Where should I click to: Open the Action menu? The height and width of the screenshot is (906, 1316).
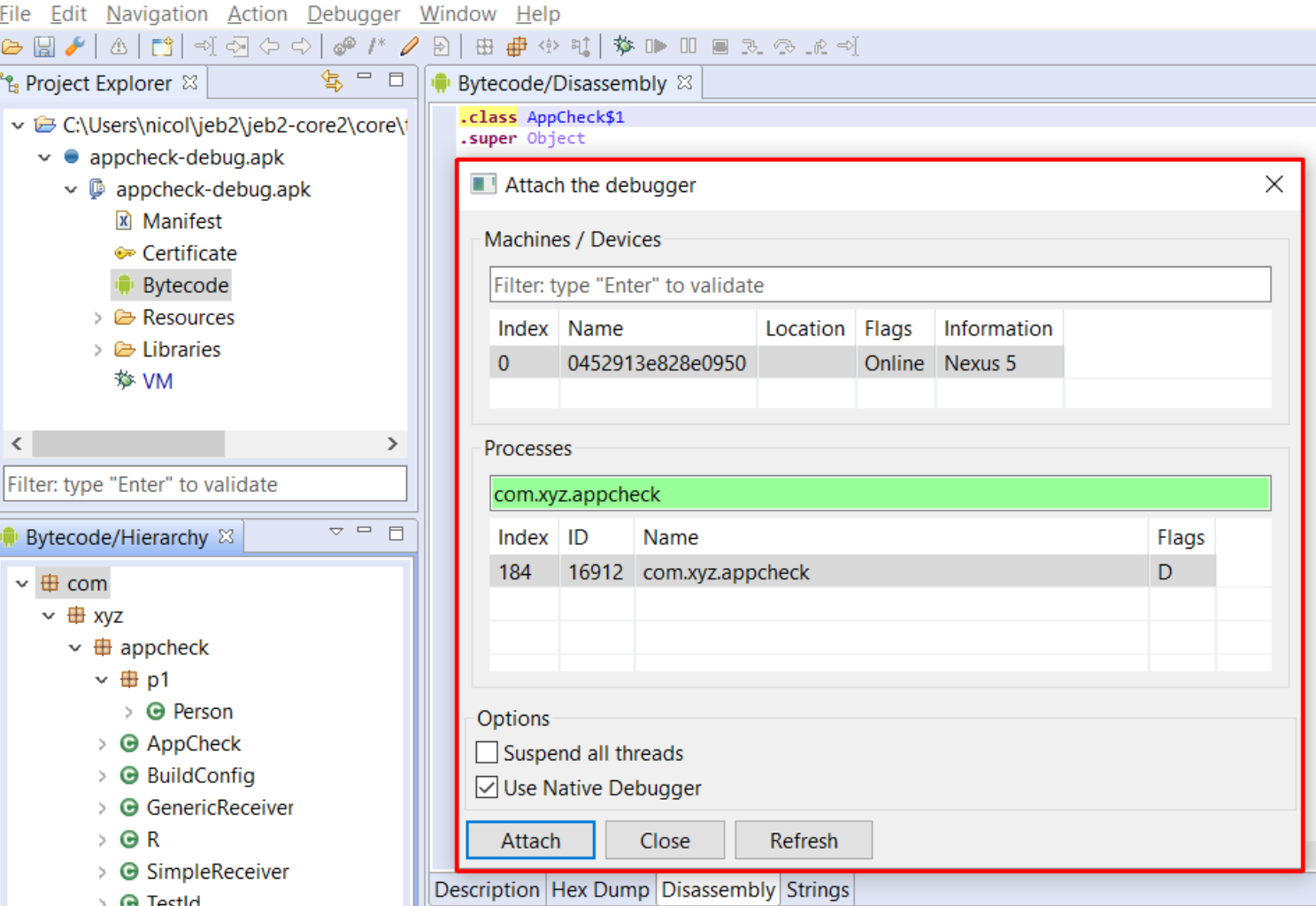pyautogui.click(x=258, y=14)
